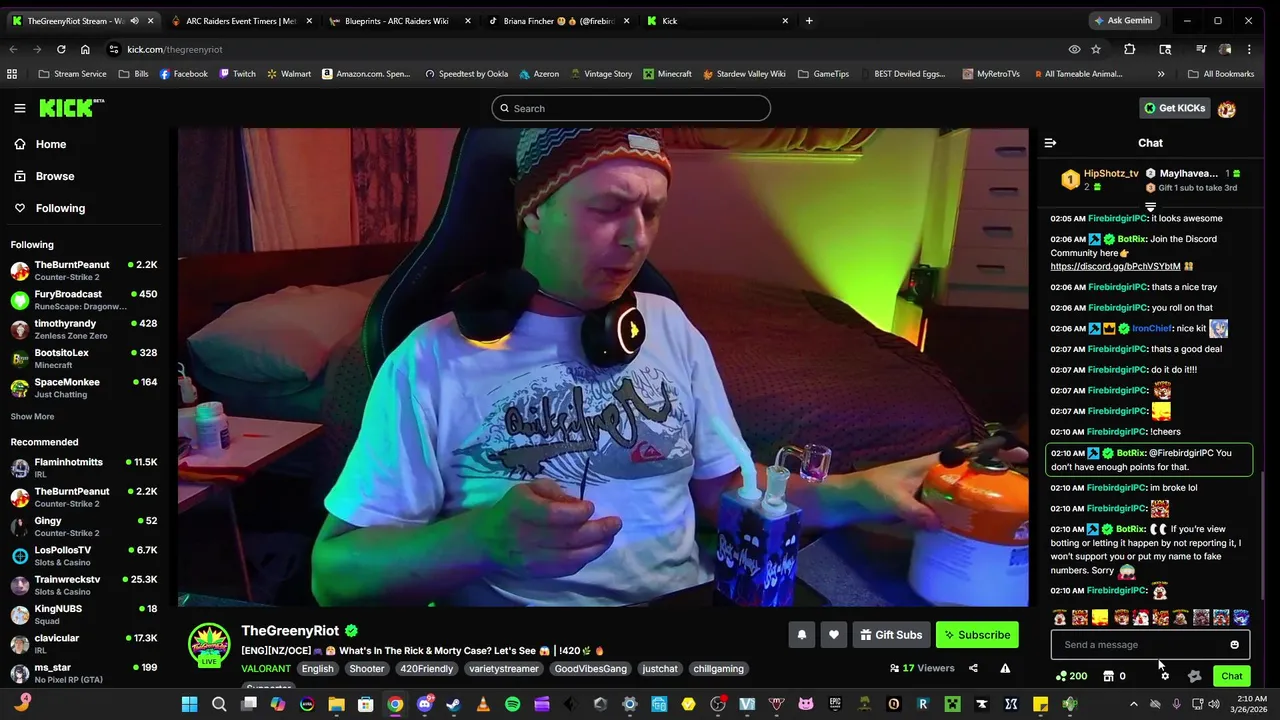Select the English tag
1280x720 pixels.
tap(317, 669)
